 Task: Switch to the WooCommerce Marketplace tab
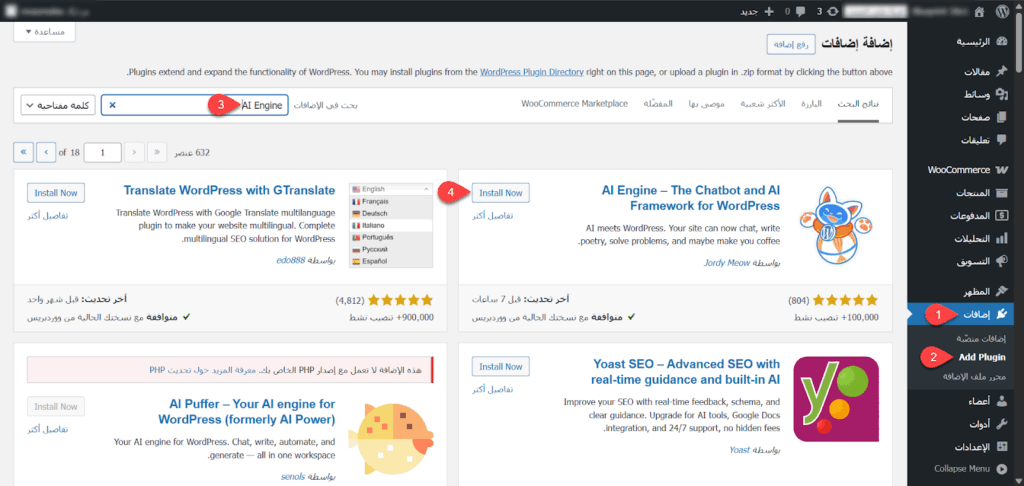tap(574, 104)
